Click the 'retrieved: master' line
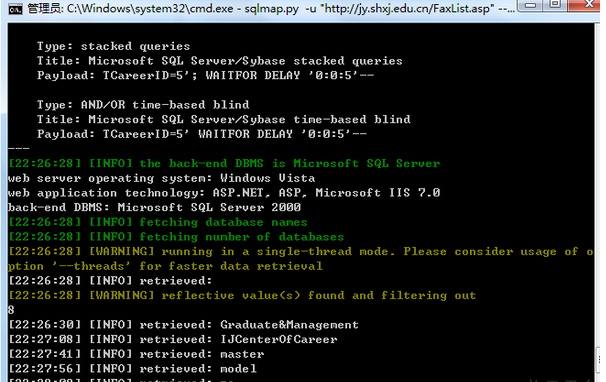The width and height of the screenshot is (606, 382). click(136, 354)
